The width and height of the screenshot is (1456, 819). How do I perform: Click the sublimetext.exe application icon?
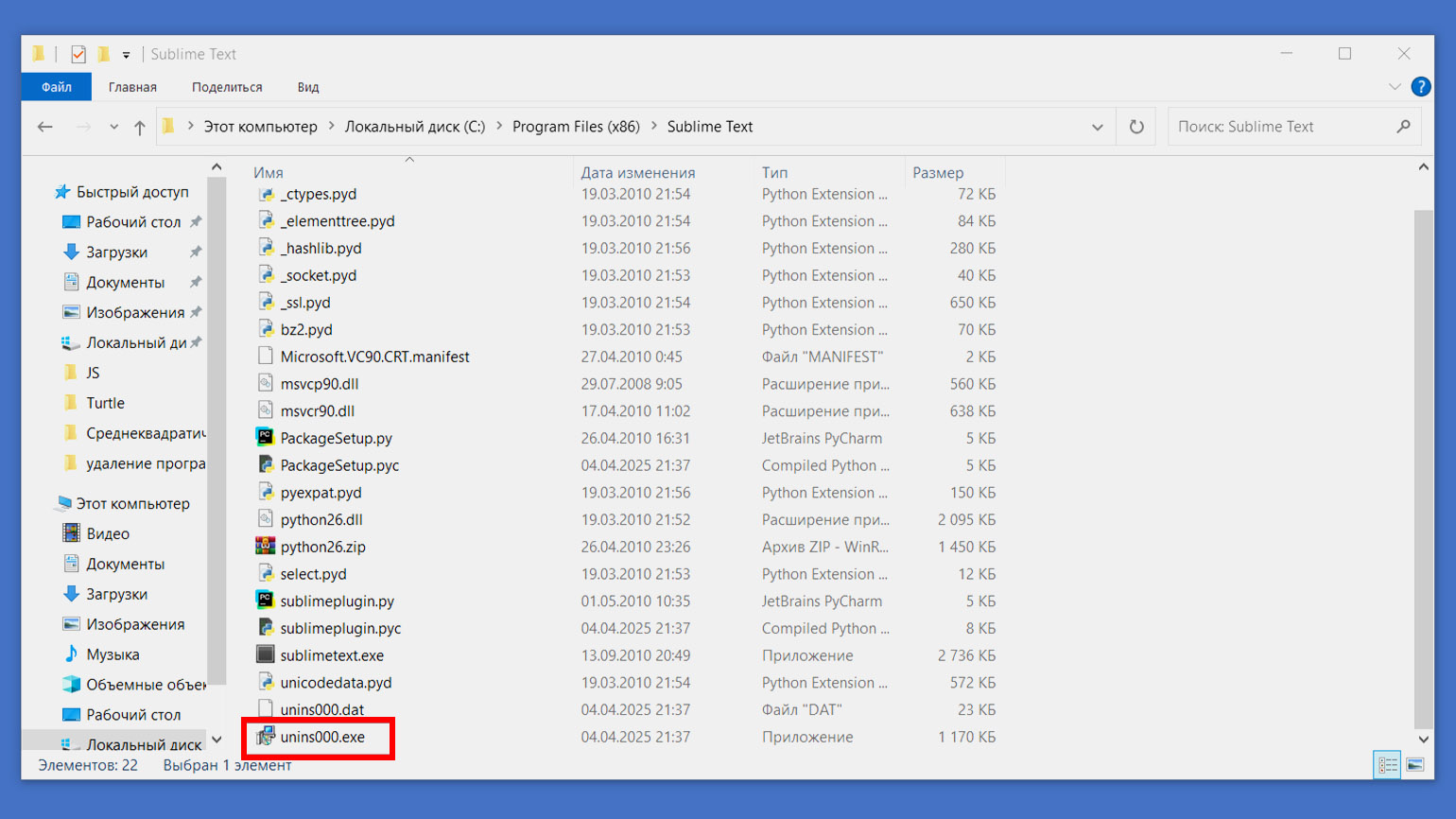point(266,655)
